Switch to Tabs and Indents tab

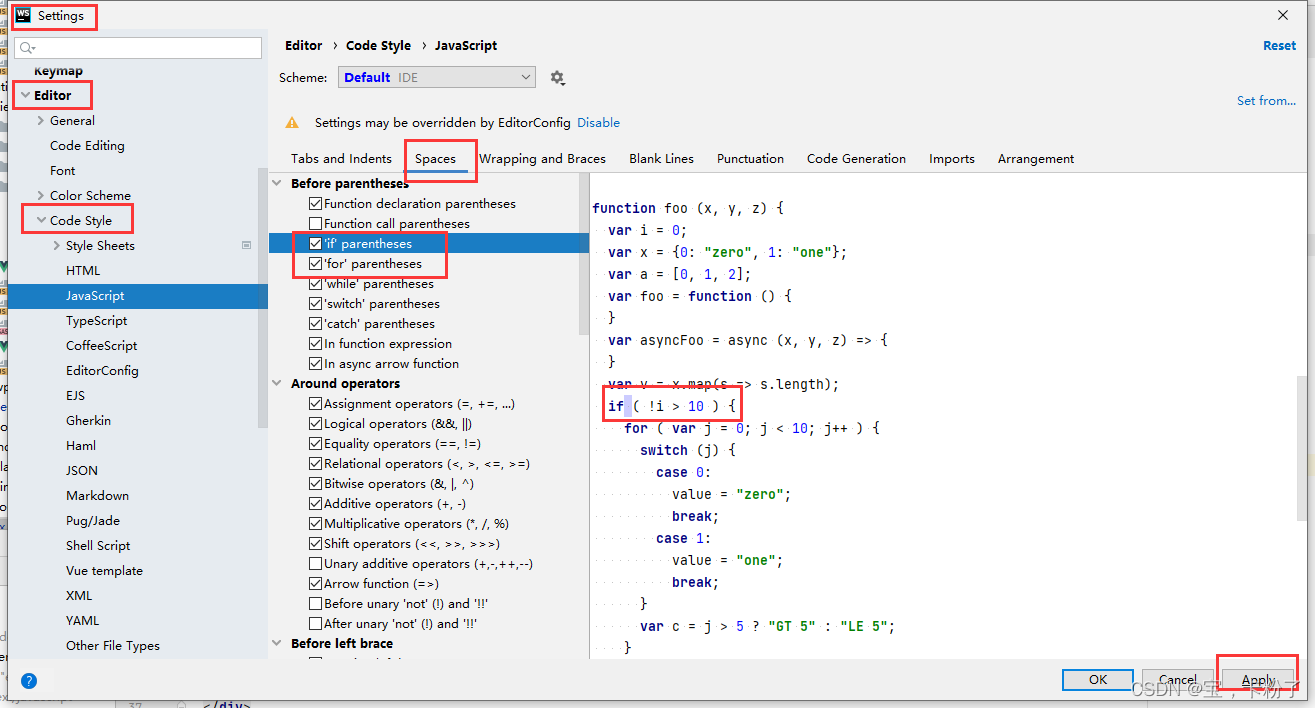(x=341, y=159)
